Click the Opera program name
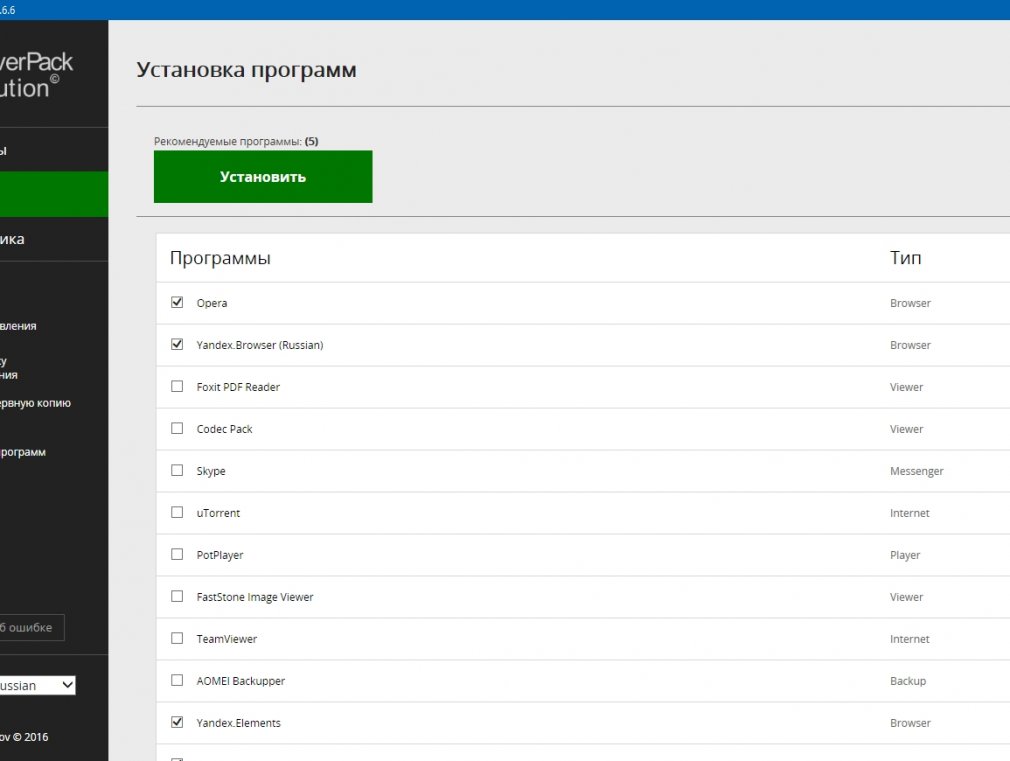This screenshot has width=1010, height=761. coord(212,303)
